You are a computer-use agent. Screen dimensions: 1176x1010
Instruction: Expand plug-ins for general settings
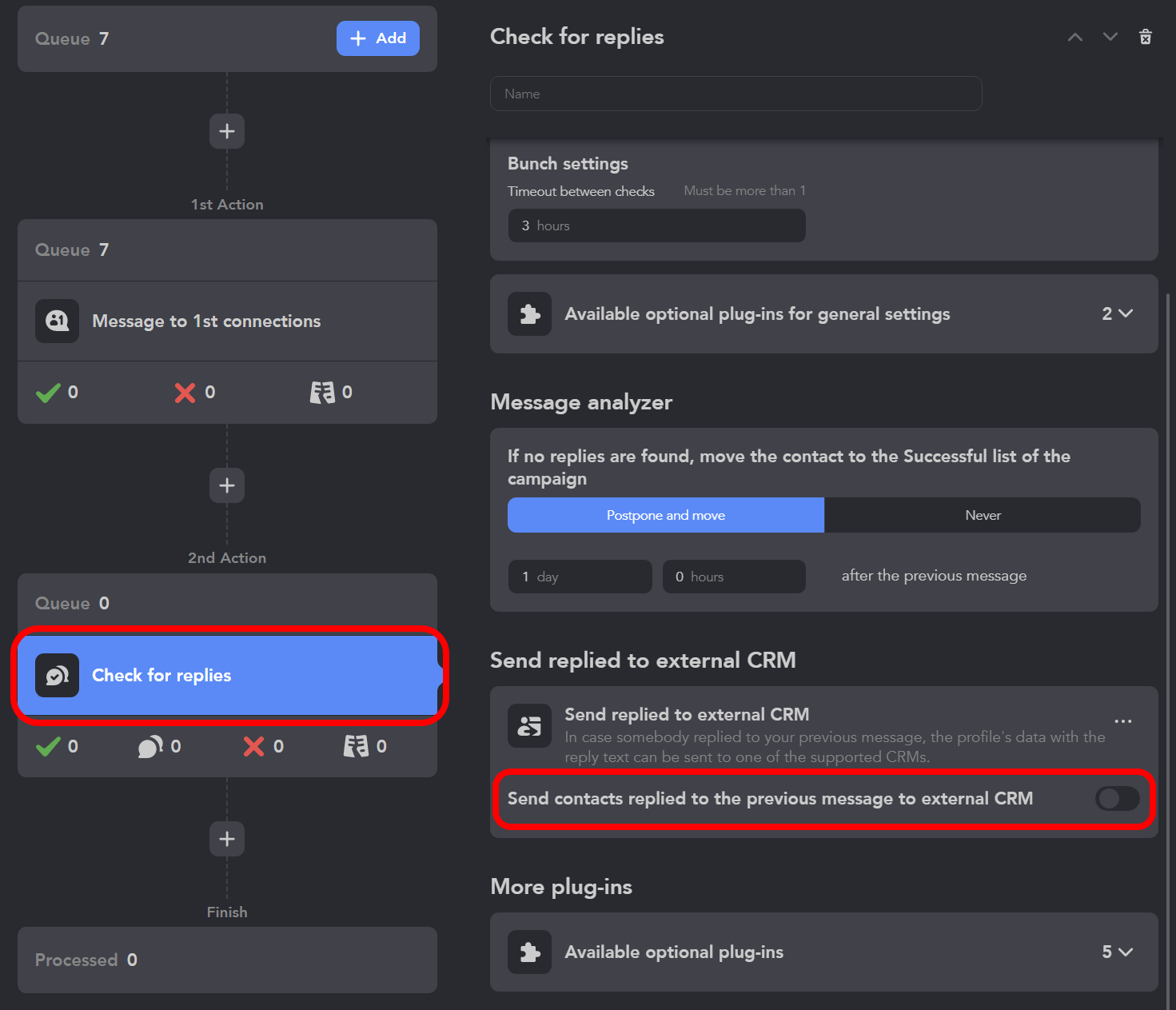(x=1117, y=313)
